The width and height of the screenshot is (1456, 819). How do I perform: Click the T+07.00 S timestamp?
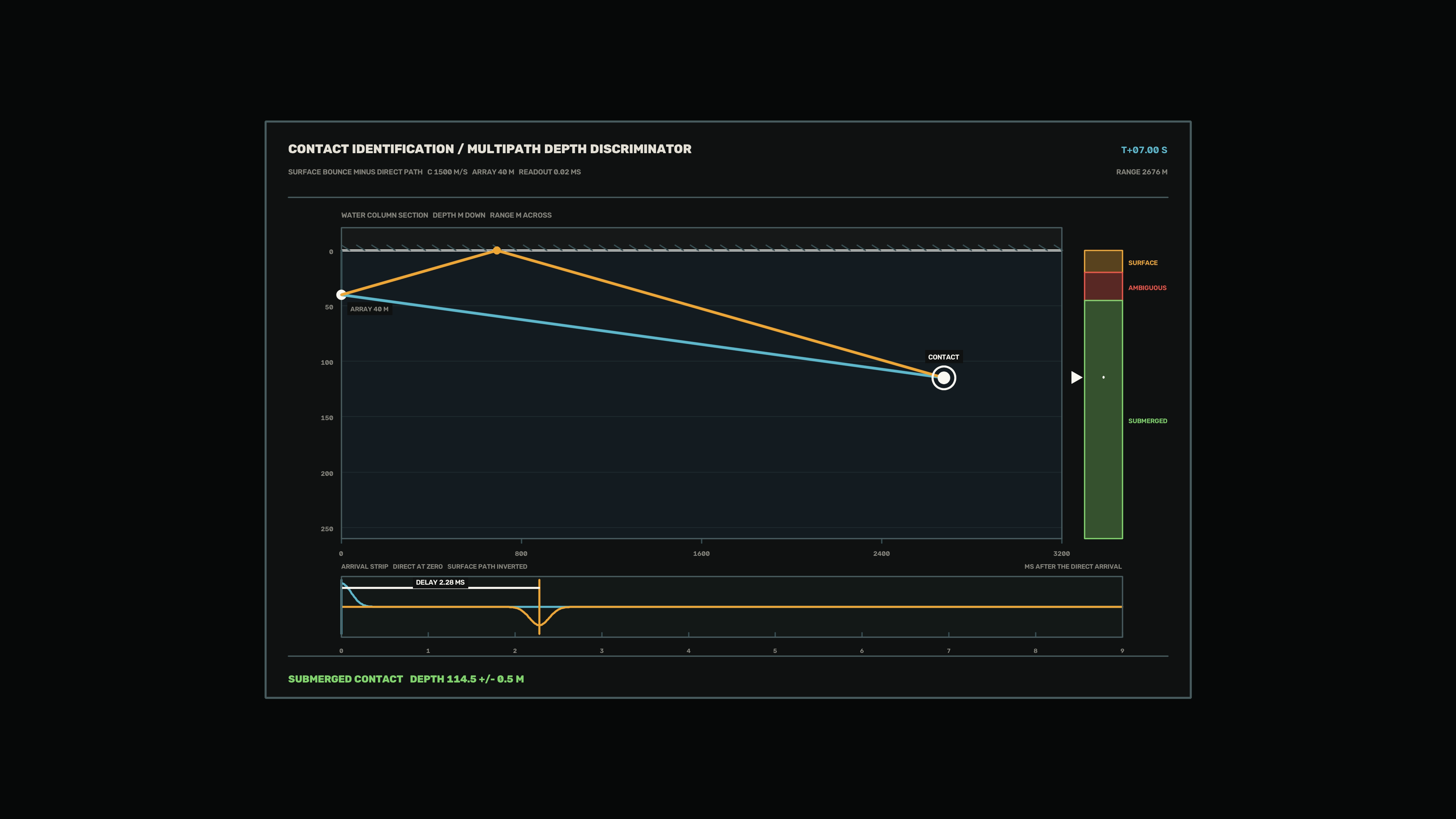[1144, 150]
